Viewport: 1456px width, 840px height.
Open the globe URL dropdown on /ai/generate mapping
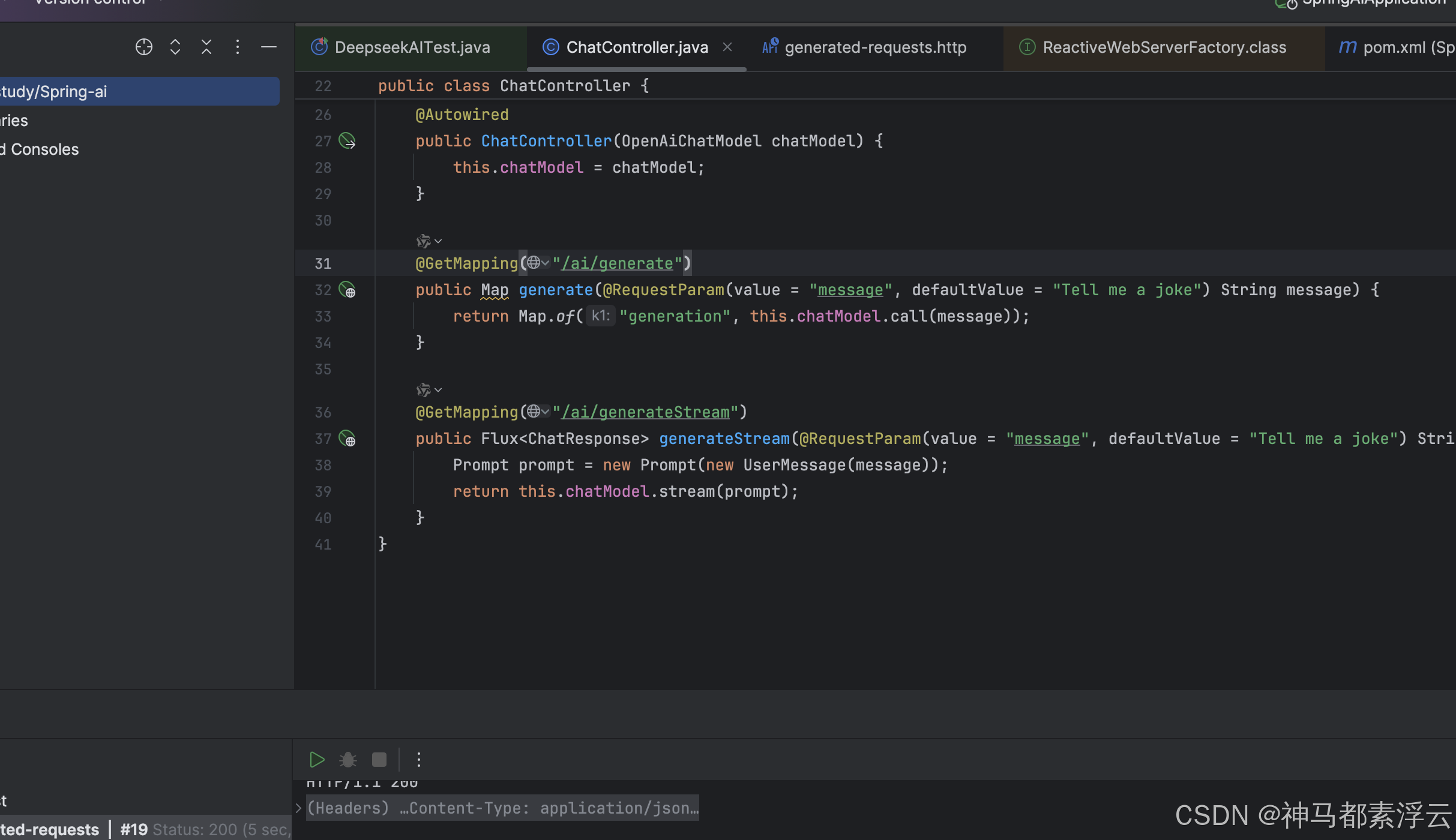pyautogui.click(x=538, y=263)
